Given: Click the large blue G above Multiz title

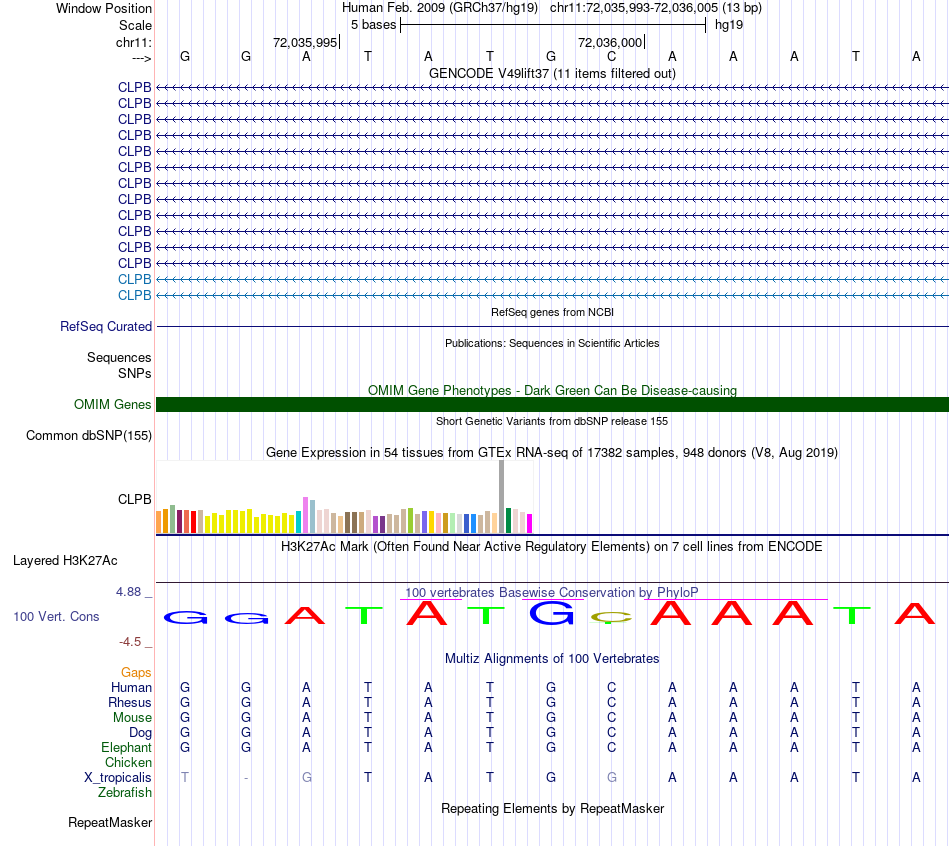Looking at the screenshot, I should pyautogui.click(x=551, y=613).
